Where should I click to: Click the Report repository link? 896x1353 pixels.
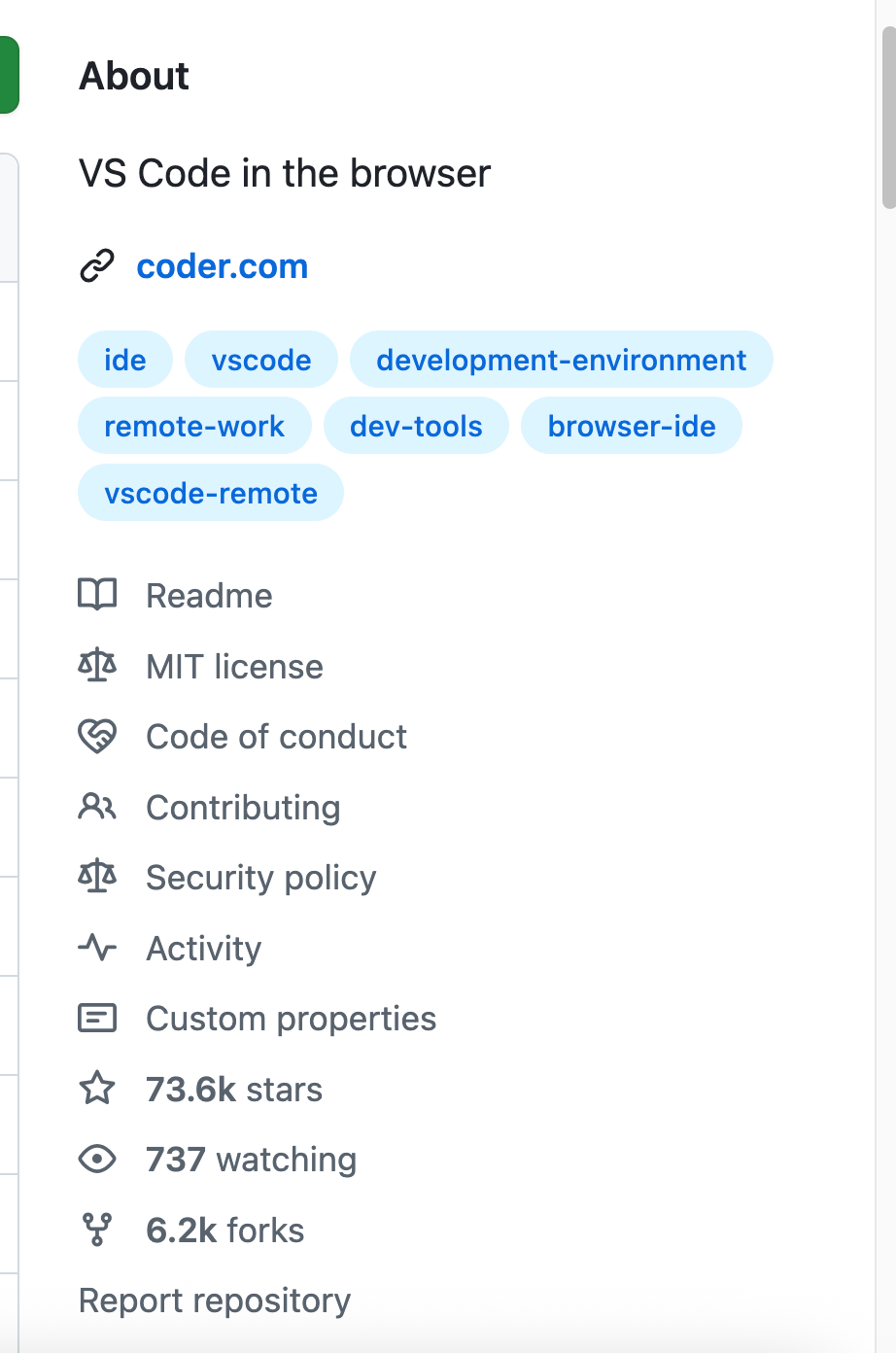[x=215, y=1301]
